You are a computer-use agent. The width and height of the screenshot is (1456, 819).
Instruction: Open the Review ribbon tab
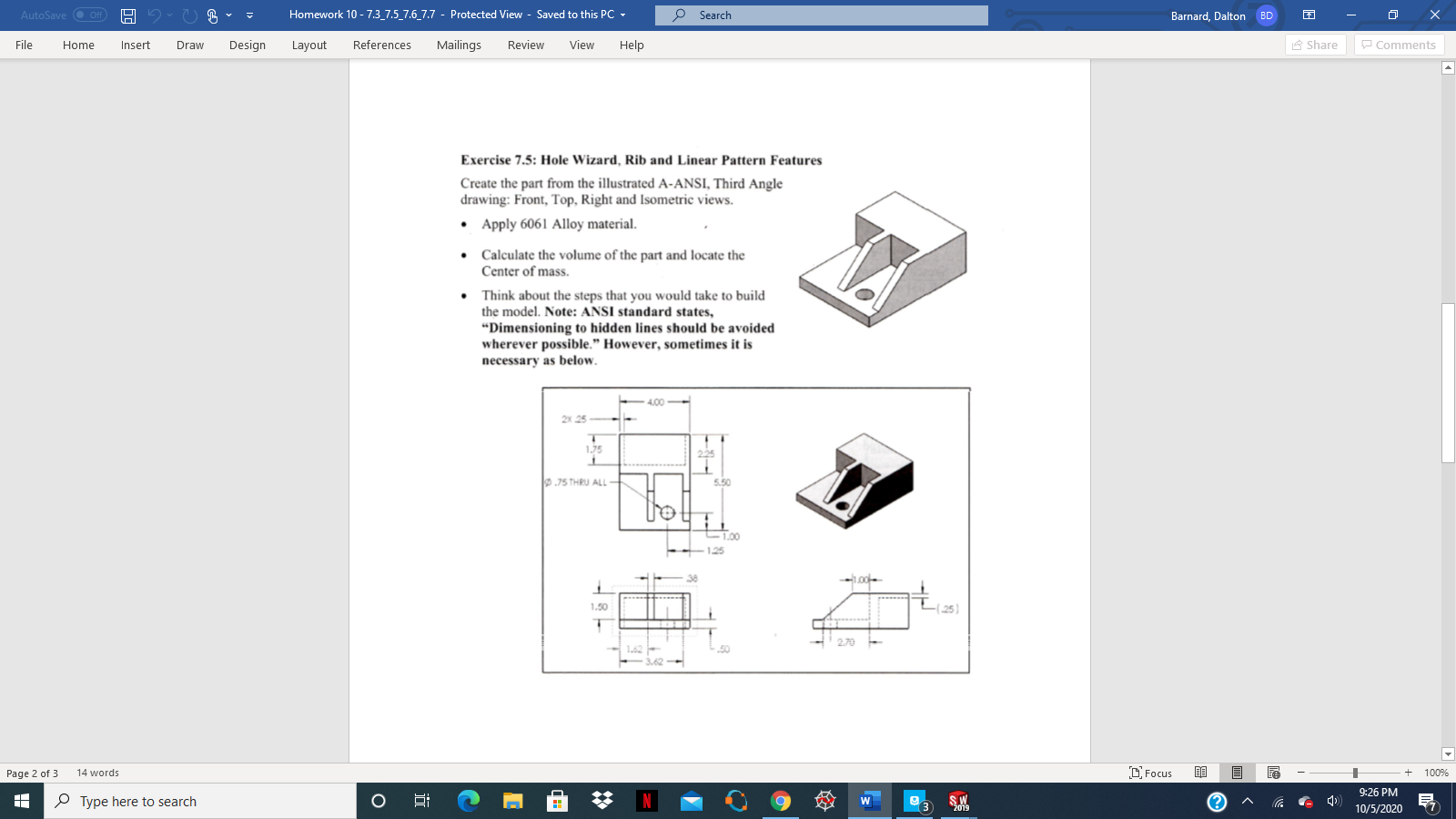[526, 45]
